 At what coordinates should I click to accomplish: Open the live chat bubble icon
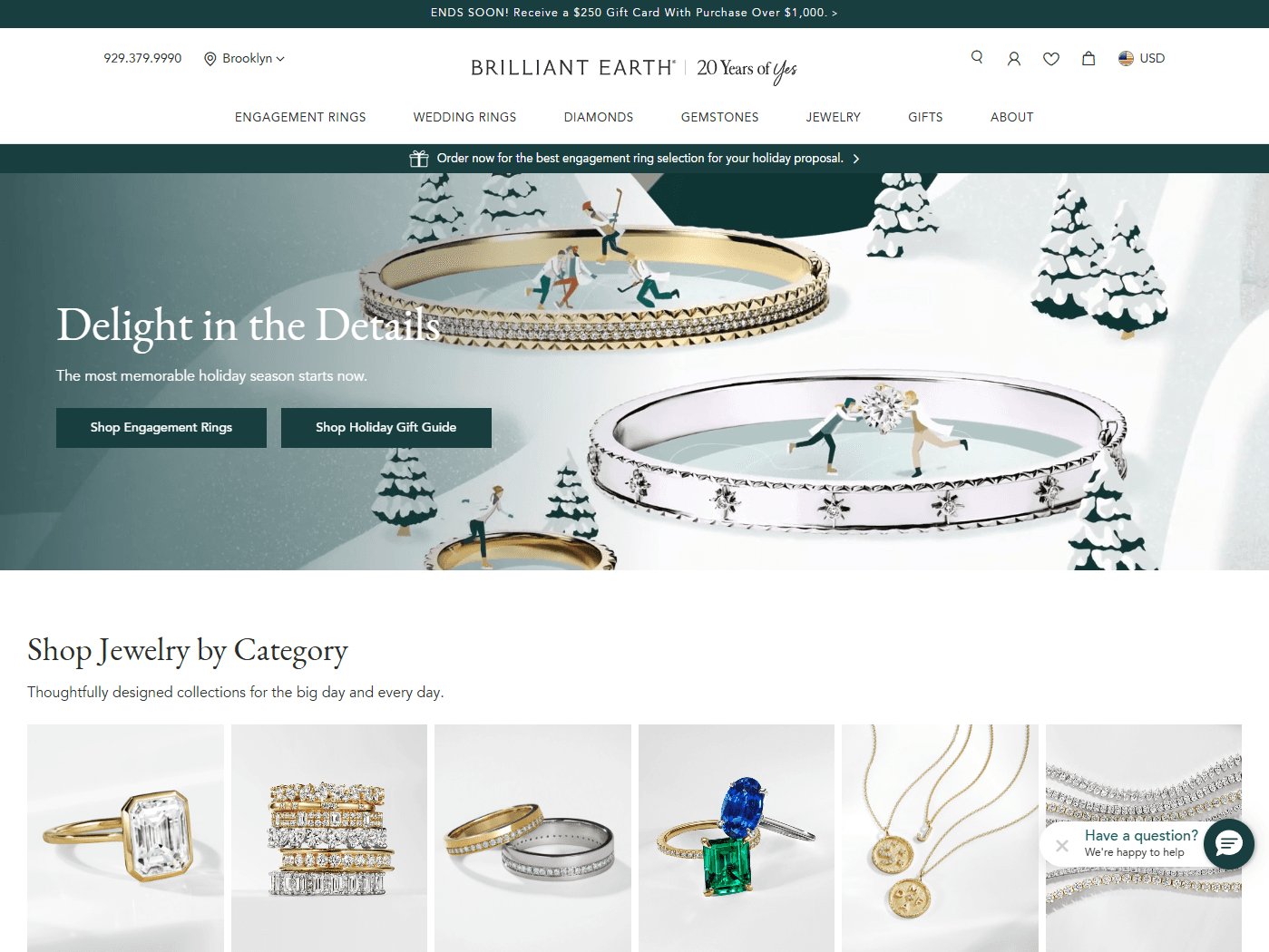(1229, 844)
